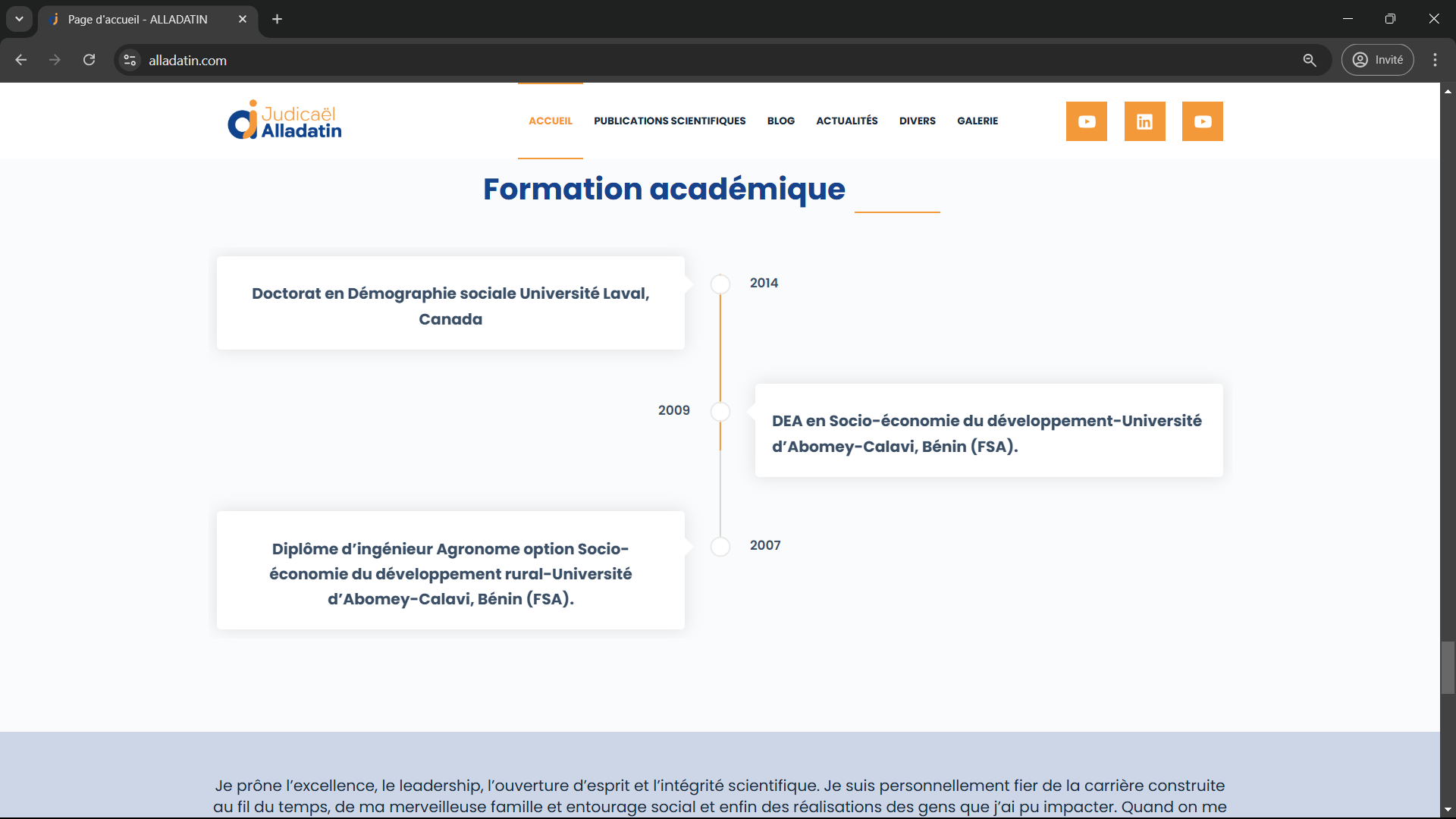Click the Judicaël Alladatin site logo
This screenshot has width=1456, height=819.
tap(285, 121)
